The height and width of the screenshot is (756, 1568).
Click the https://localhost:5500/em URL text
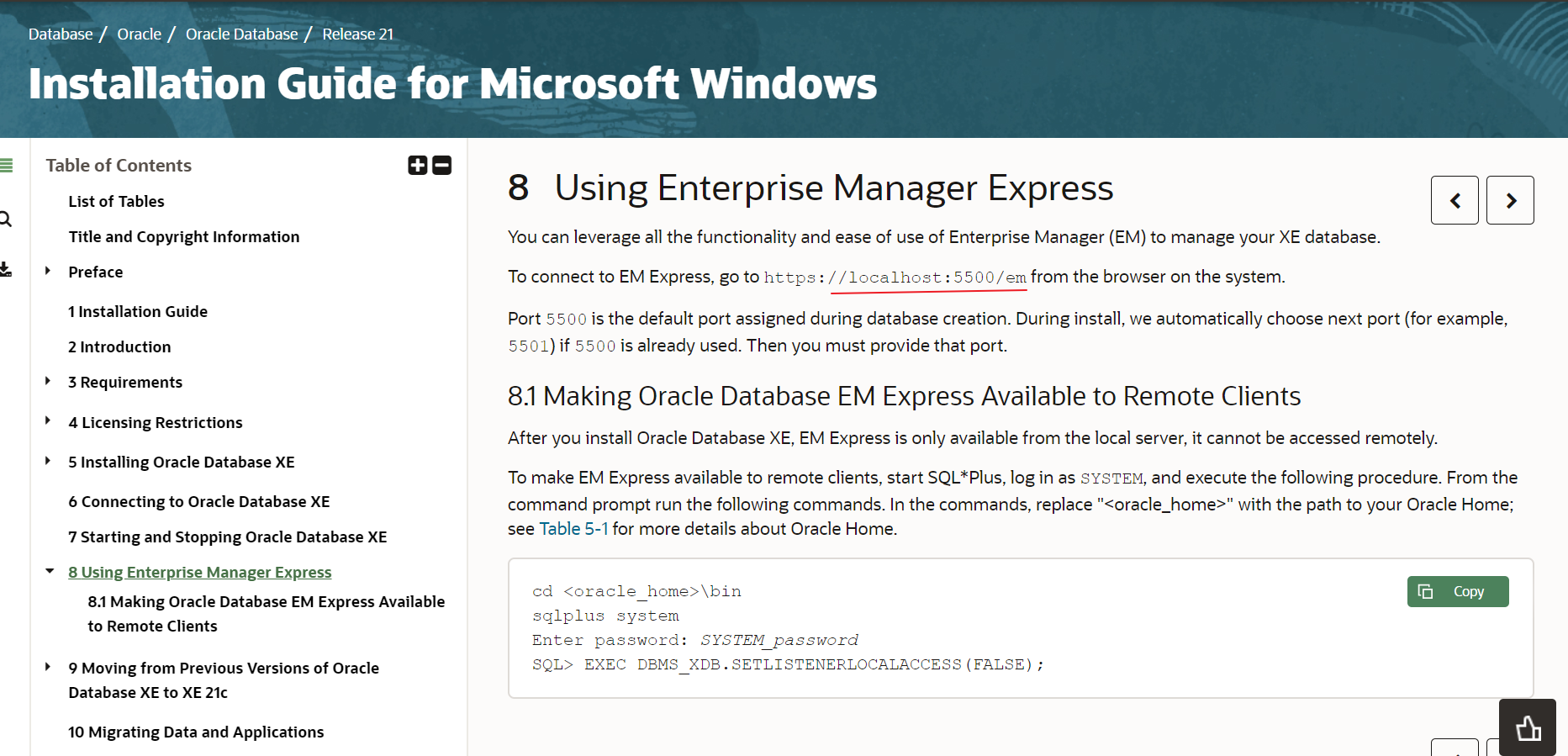pos(895,278)
